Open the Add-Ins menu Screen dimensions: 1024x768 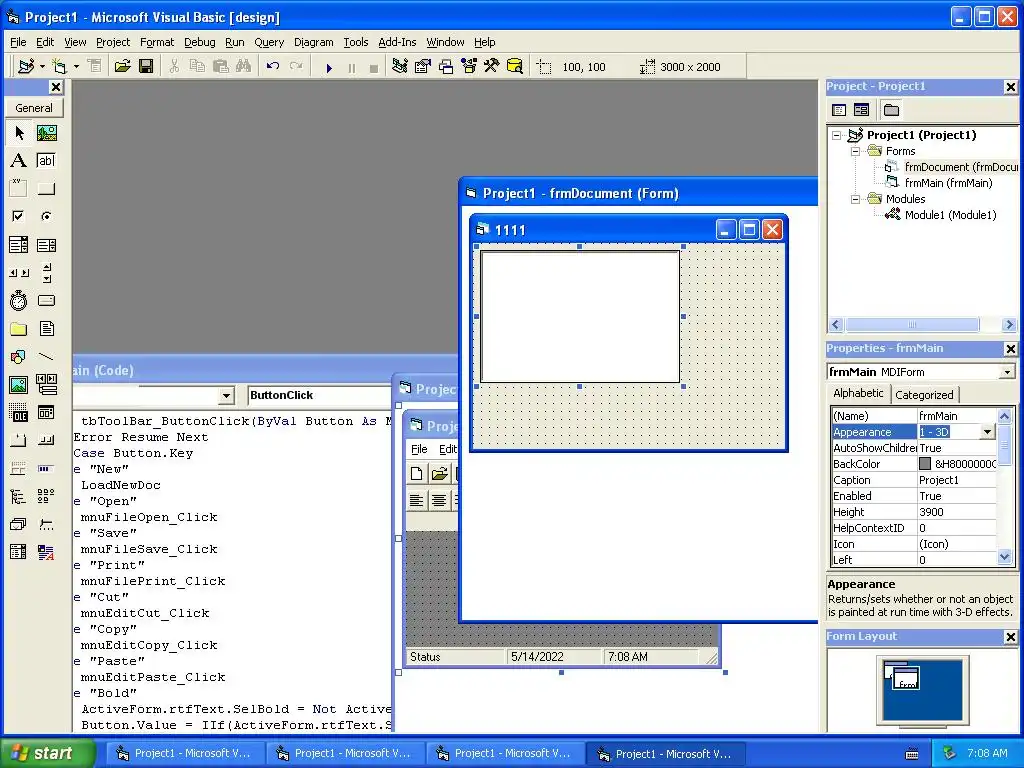[397, 42]
